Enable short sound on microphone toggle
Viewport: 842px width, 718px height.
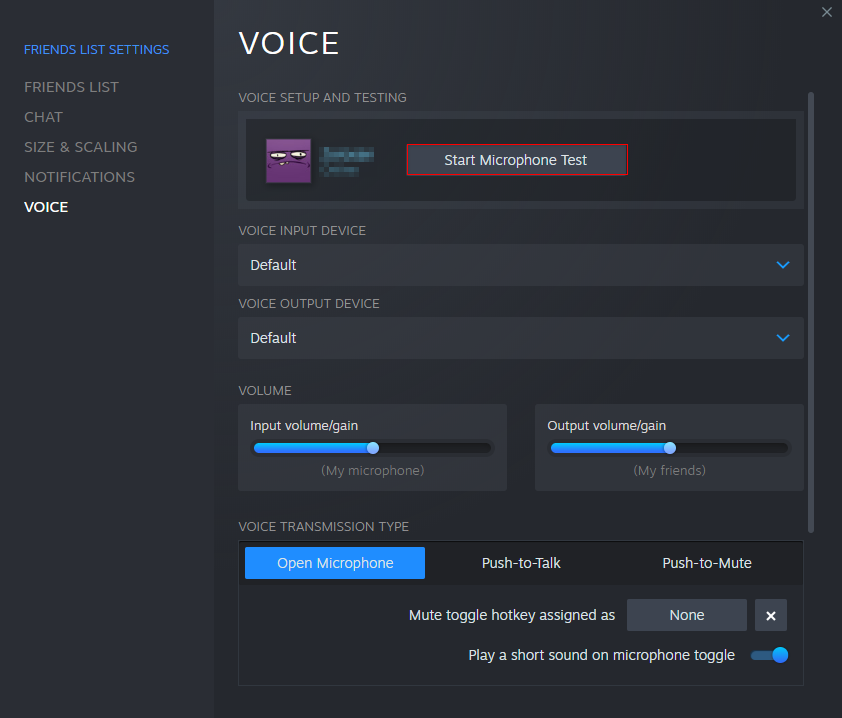[769, 655]
